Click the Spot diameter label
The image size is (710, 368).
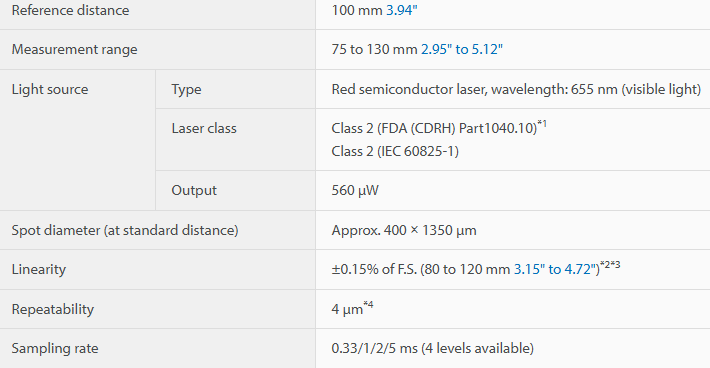[125, 230]
